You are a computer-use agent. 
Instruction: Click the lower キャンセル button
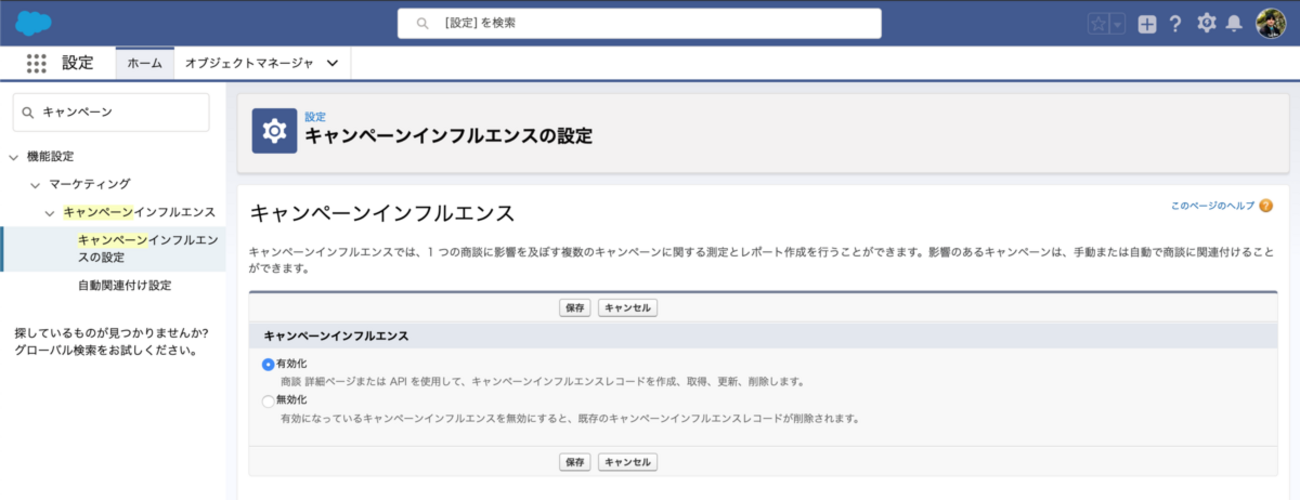point(628,462)
